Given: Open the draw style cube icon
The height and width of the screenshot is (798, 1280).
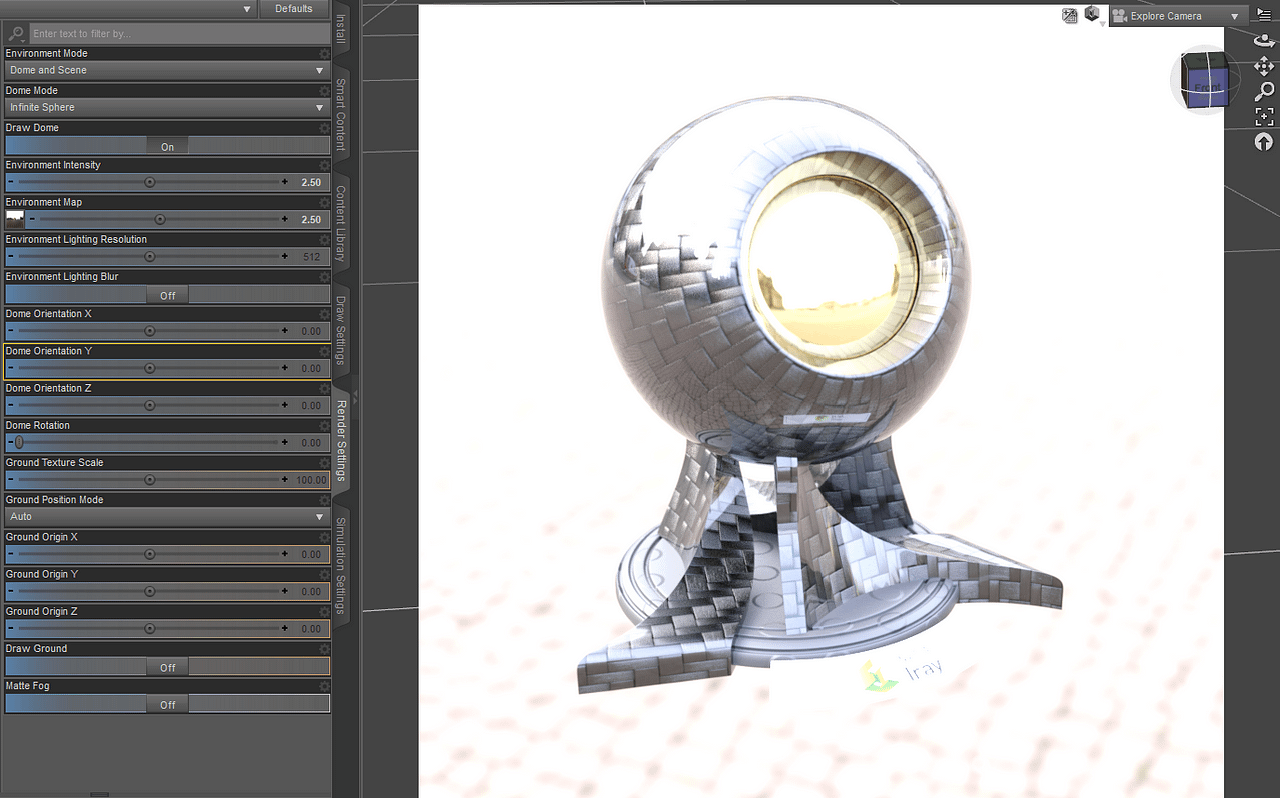Looking at the screenshot, I should tap(1092, 14).
